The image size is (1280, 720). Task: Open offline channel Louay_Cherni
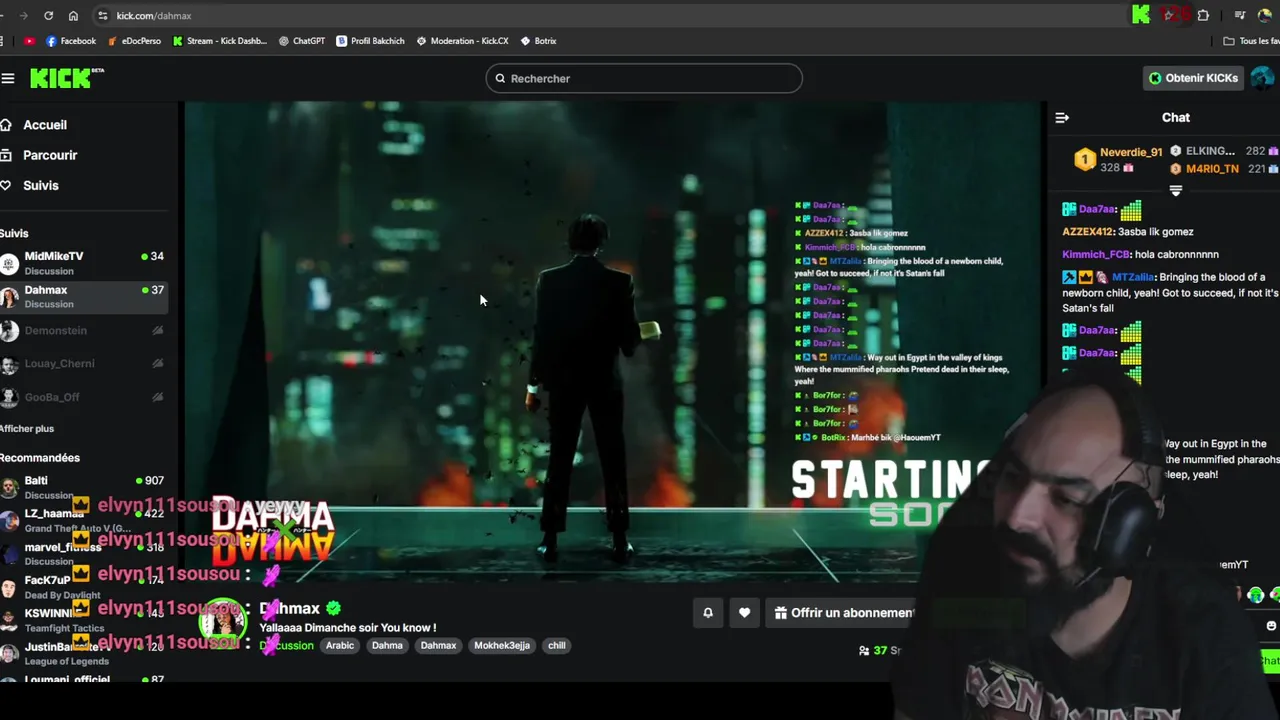(x=83, y=363)
